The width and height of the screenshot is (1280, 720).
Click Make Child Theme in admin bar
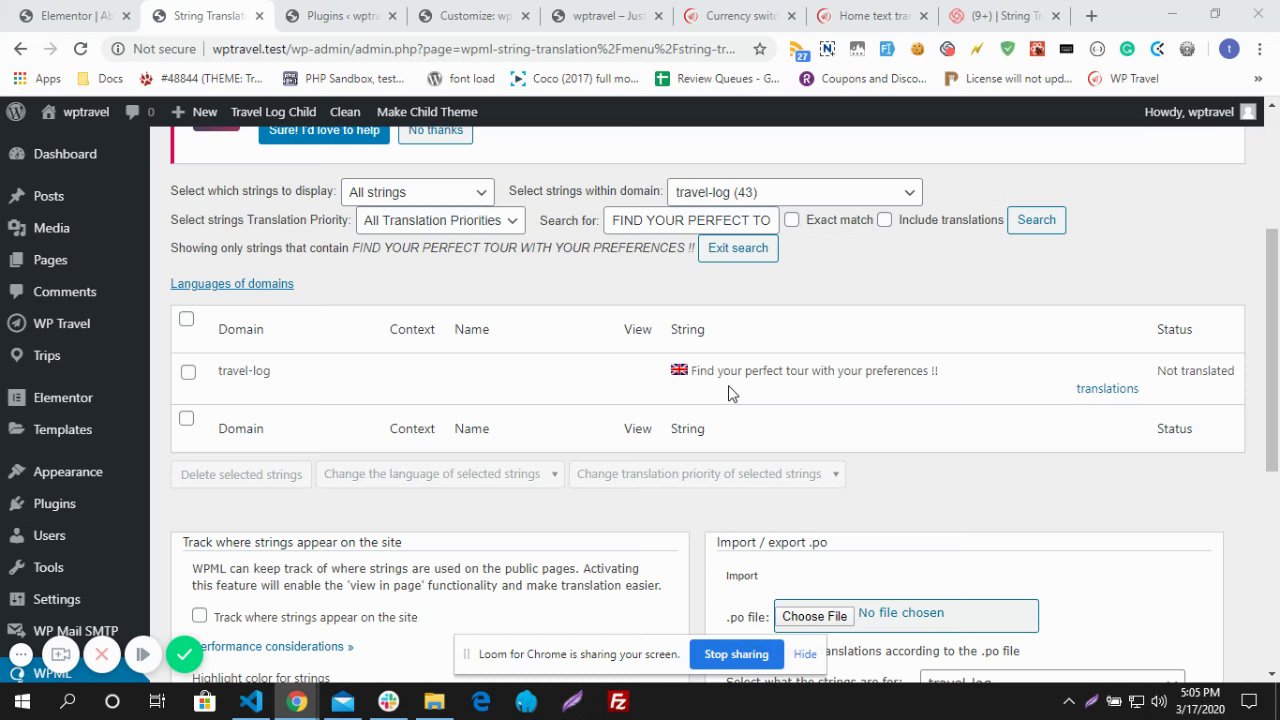point(427,112)
